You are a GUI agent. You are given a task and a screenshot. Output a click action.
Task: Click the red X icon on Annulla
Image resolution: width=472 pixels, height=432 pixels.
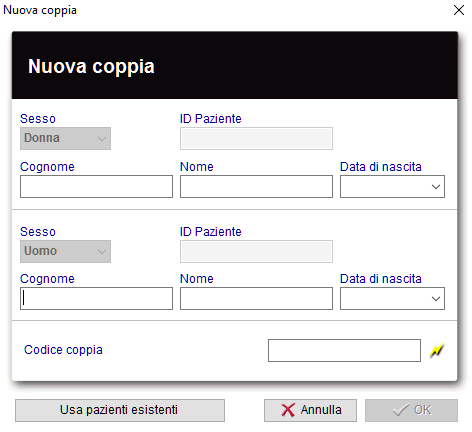point(288,410)
